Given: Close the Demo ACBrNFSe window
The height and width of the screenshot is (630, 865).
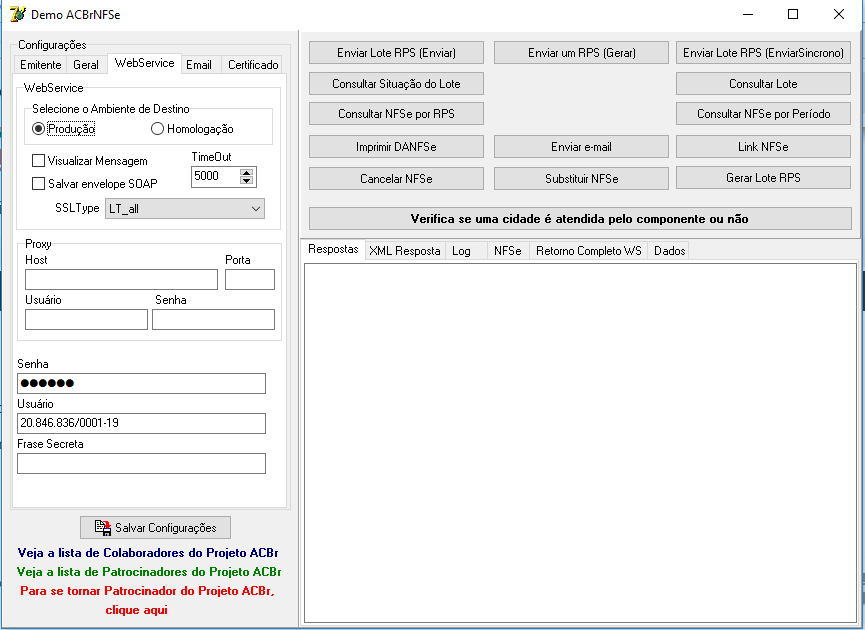Looking at the screenshot, I should click(839, 14).
